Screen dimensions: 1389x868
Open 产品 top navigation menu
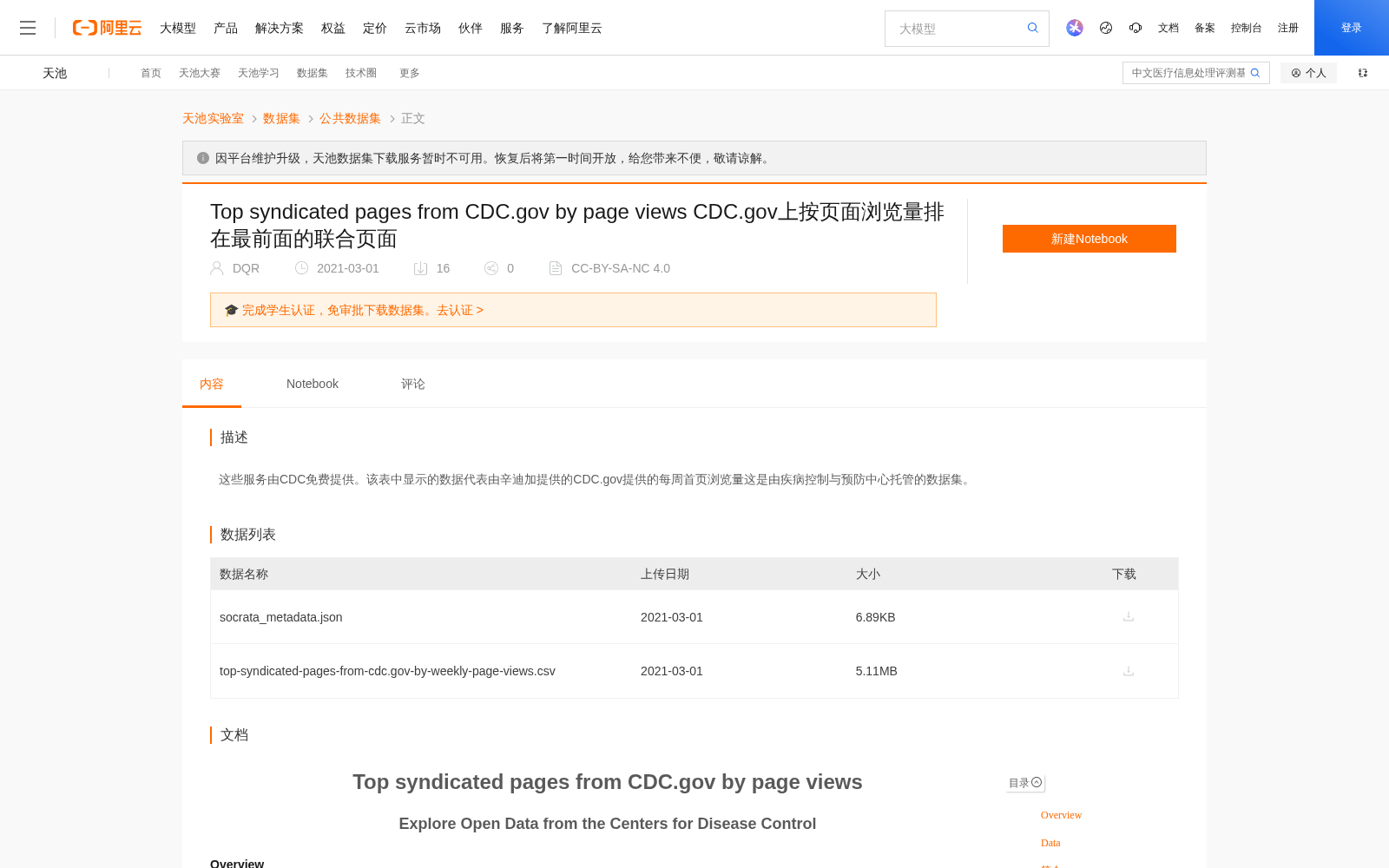tap(226, 28)
